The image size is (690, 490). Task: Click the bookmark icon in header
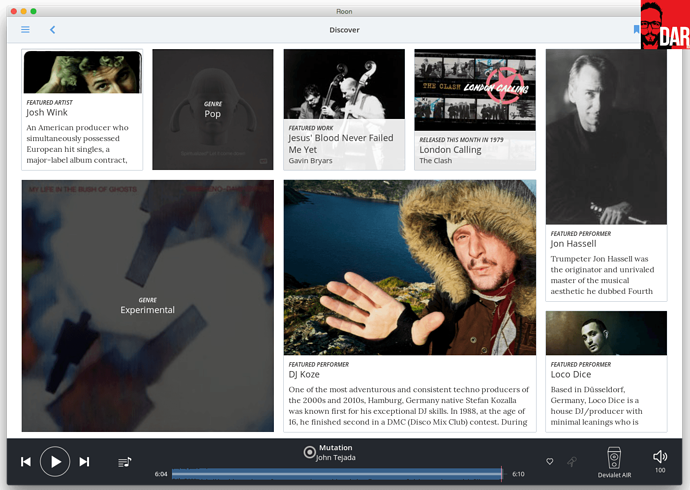point(636,29)
